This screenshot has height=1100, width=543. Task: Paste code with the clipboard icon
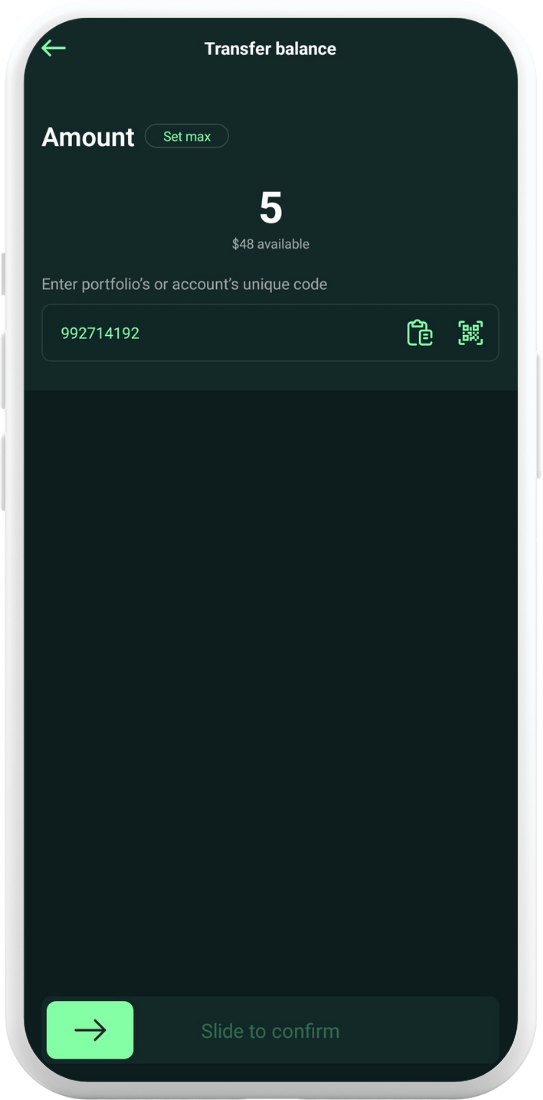coord(420,333)
